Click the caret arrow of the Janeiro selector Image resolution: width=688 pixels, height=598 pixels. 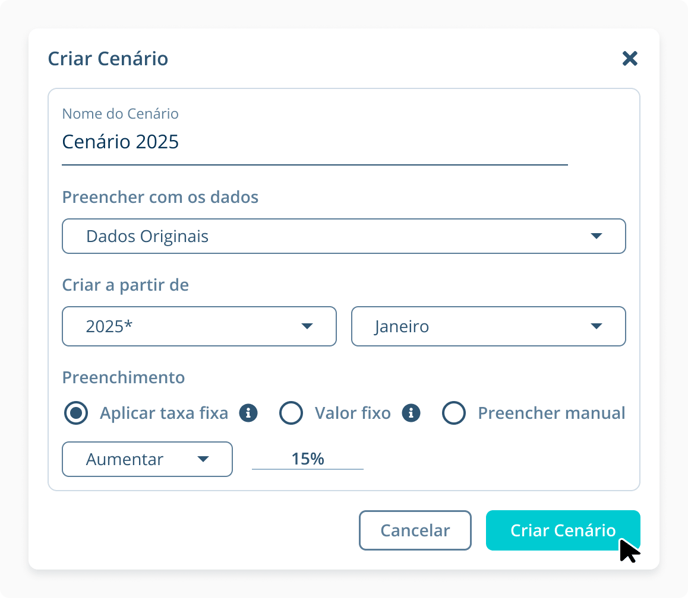tap(596, 327)
